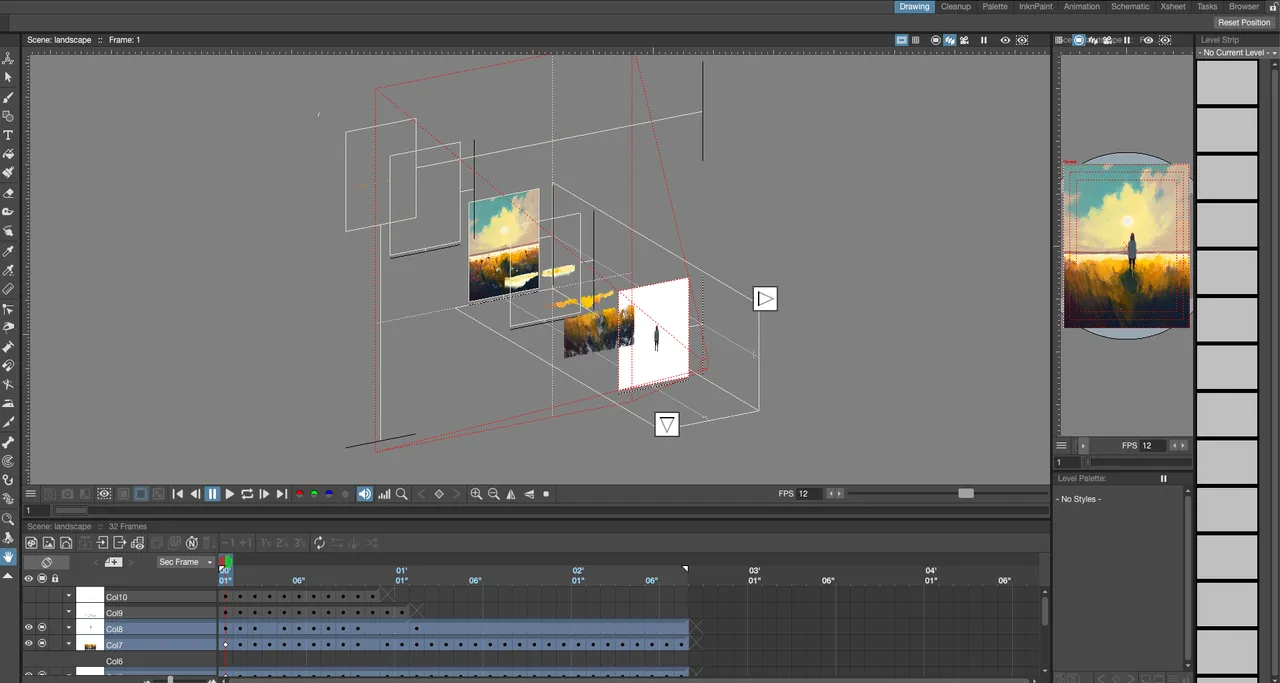This screenshot has width=1280, height=683.
Task: Select the Geometric shapes tool
Action: (8, 116)
